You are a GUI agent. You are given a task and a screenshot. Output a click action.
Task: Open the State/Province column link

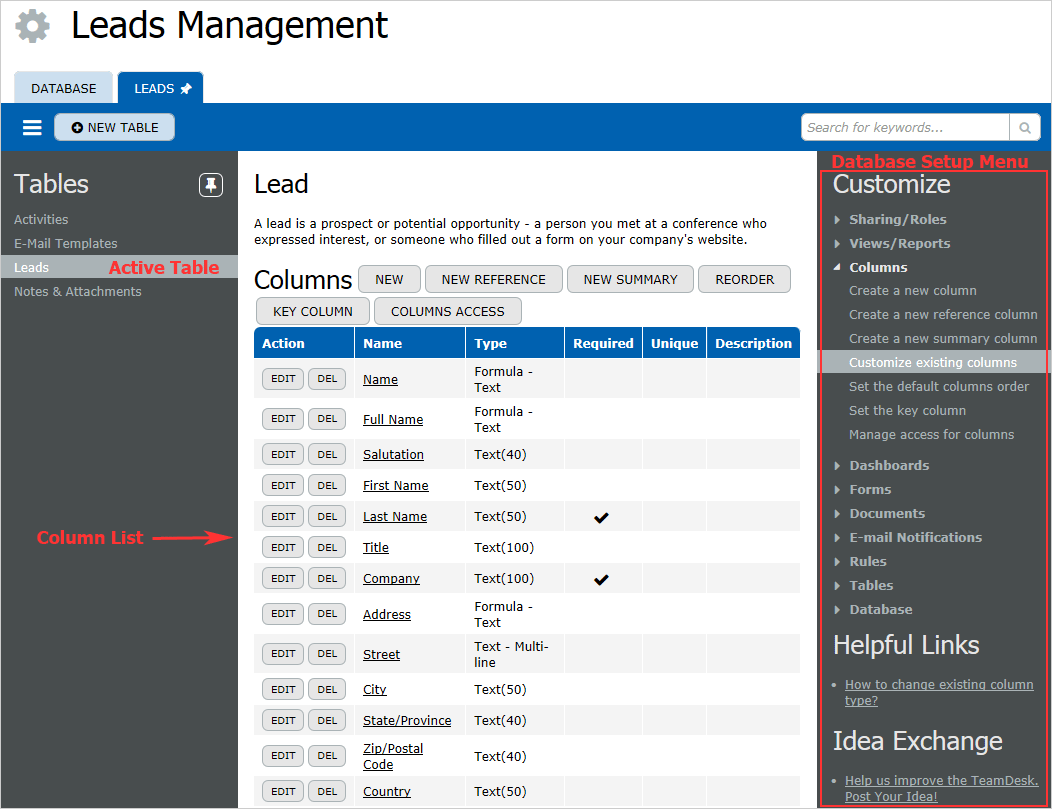click(407, 720)
